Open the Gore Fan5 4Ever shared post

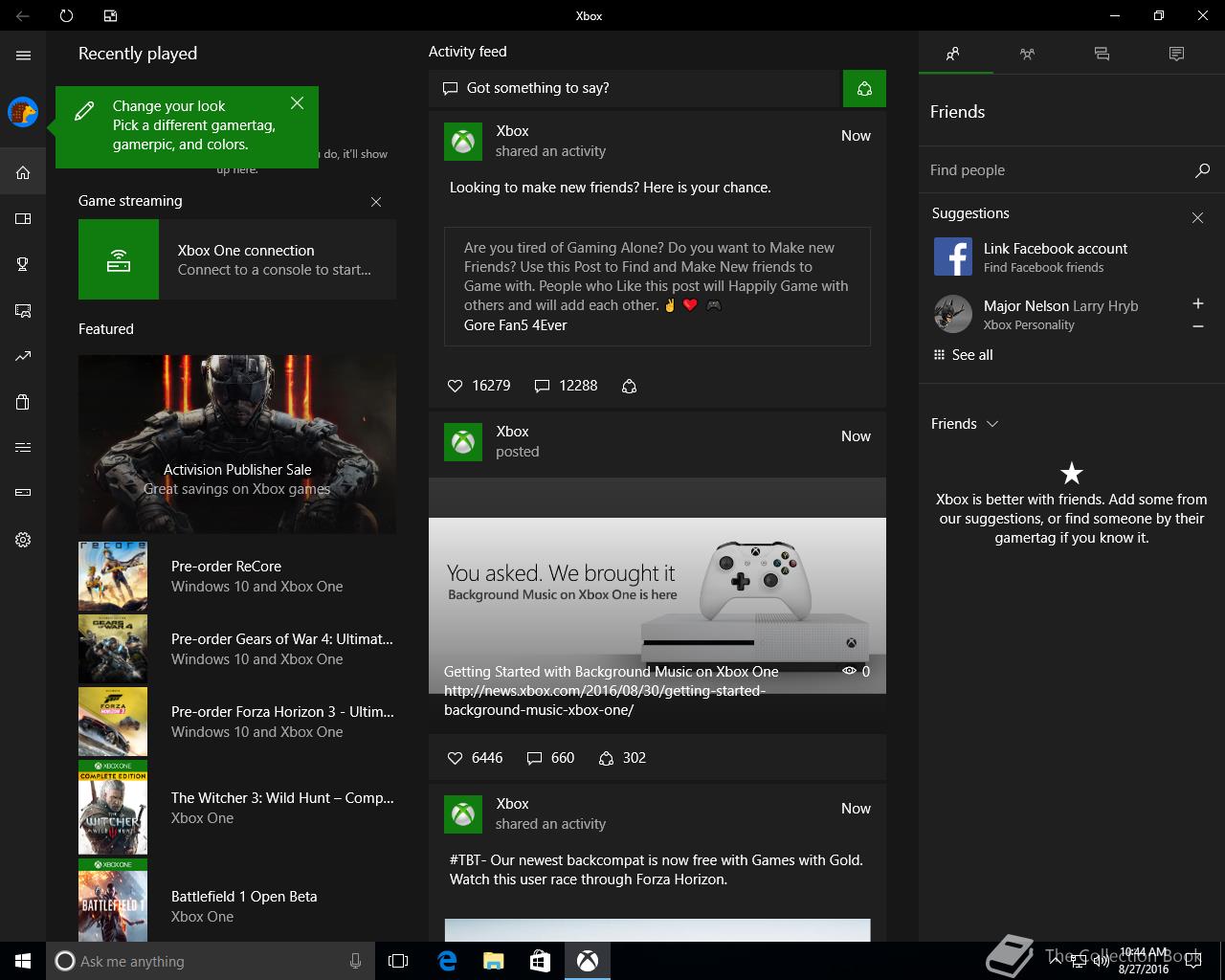pyautogui.click(x=657, y=286)
